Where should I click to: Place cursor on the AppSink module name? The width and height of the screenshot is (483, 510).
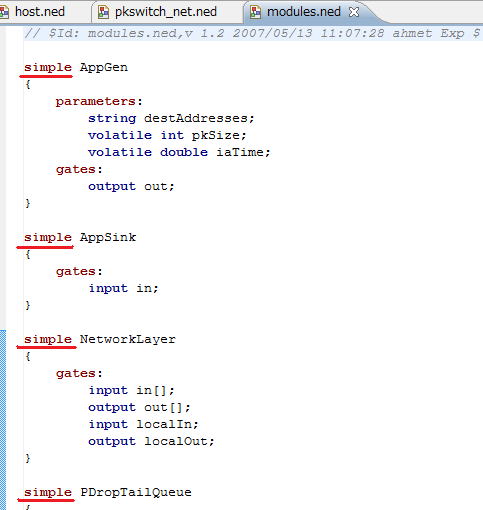pos(108,237)
